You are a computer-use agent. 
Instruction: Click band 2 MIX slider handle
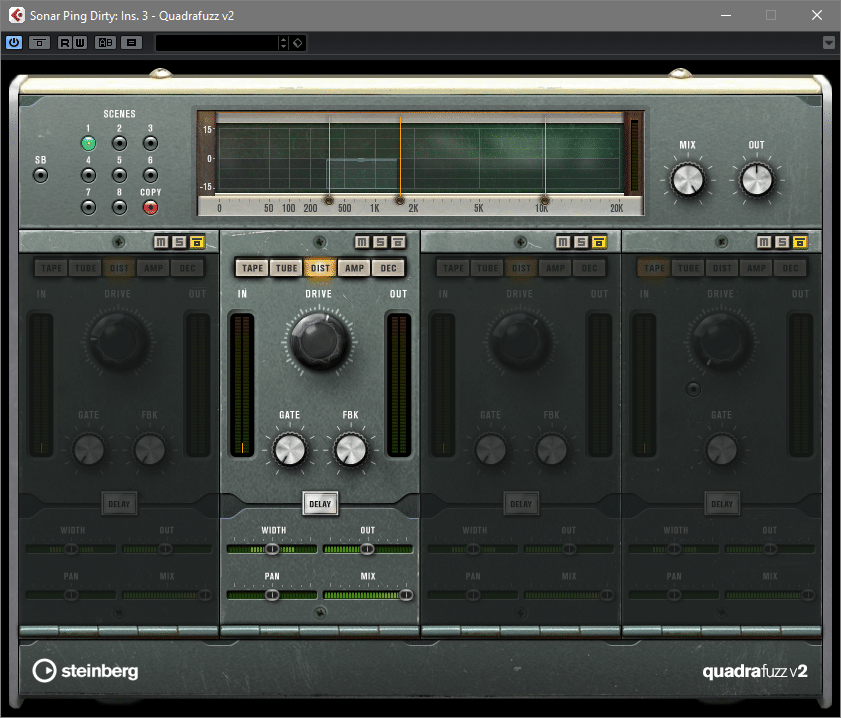(406, 595)
